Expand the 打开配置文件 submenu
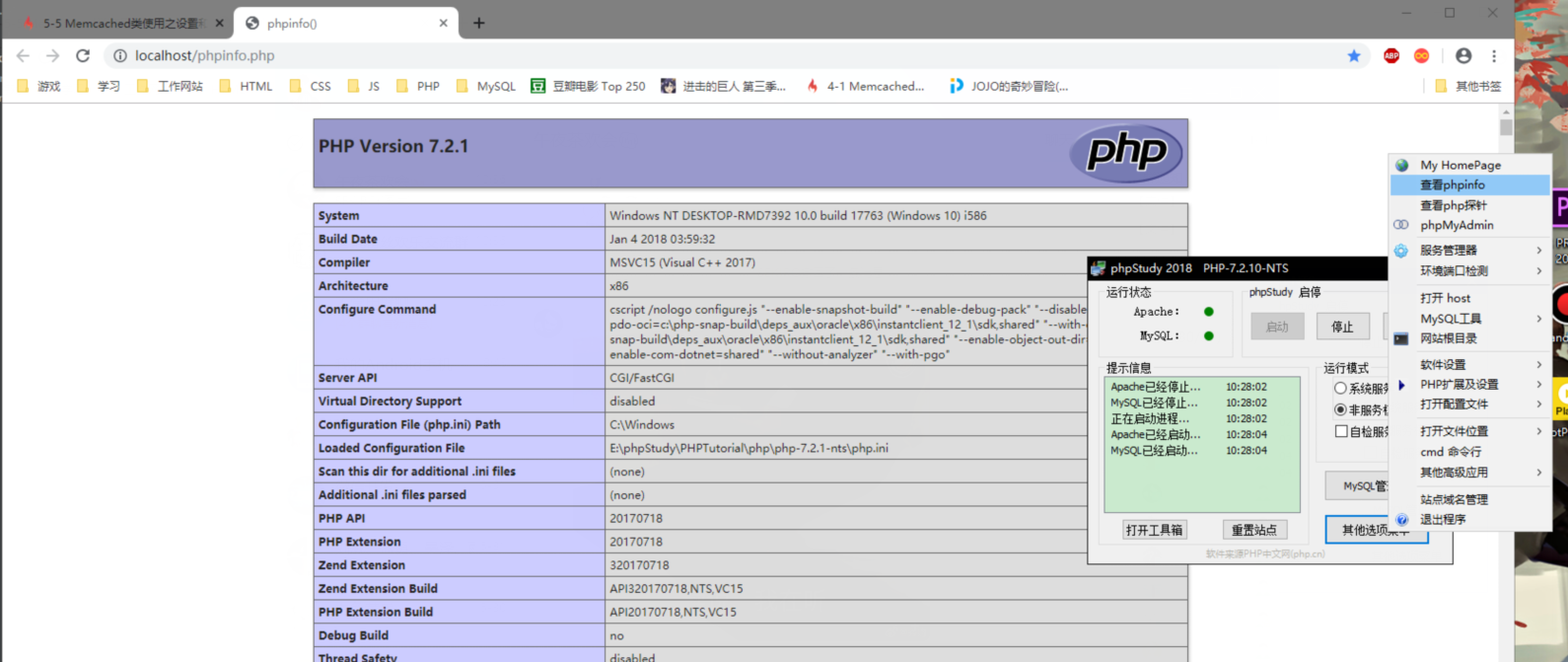1568x662 pixels. coord(1468,405)
